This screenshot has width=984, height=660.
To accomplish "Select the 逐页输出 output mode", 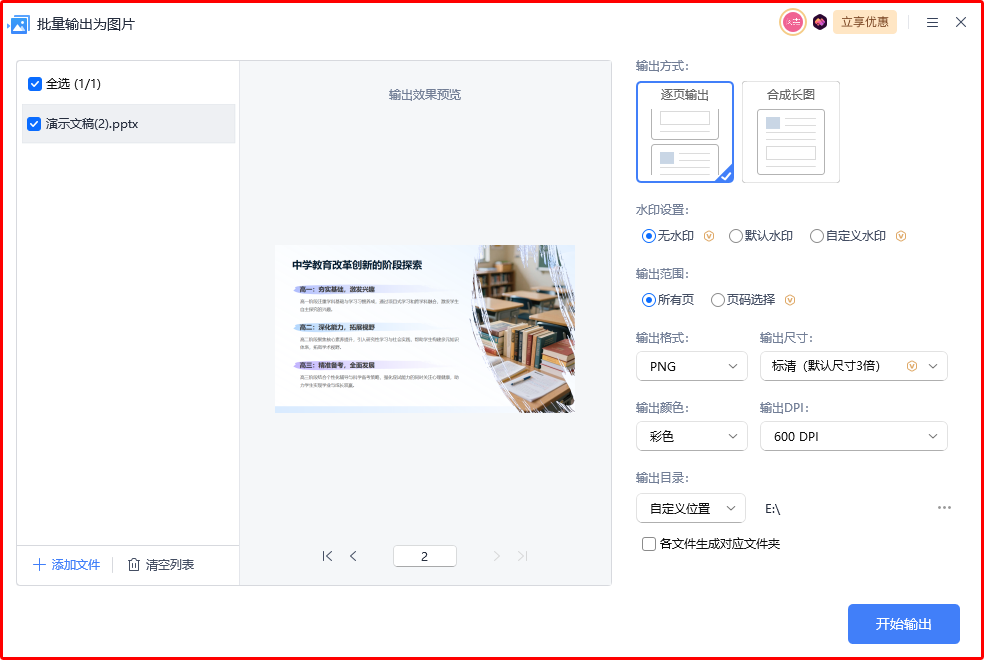I will point(684,131).
